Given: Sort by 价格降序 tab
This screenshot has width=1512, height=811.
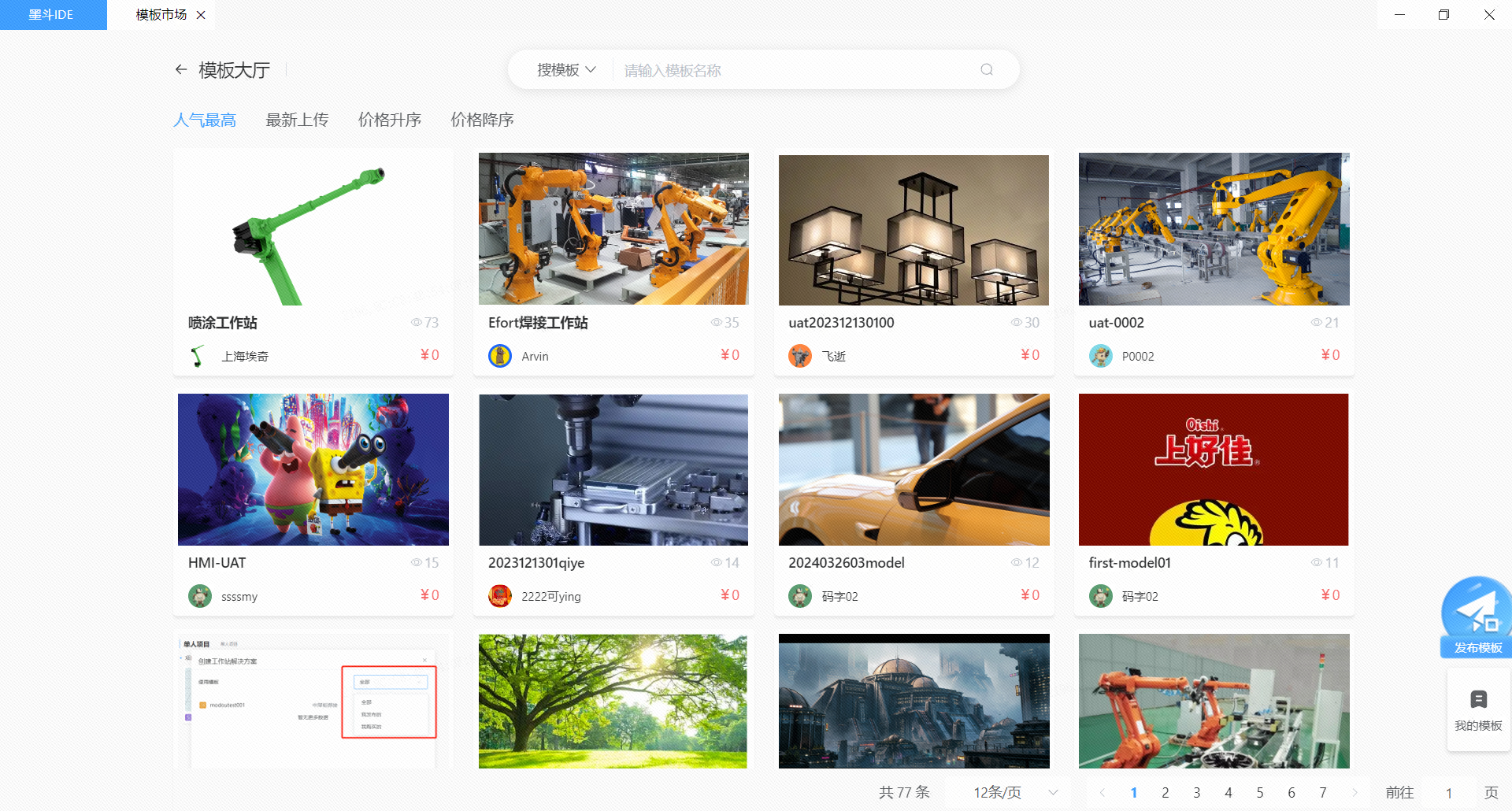Looking at the screenshot, I should pos(482,120).
